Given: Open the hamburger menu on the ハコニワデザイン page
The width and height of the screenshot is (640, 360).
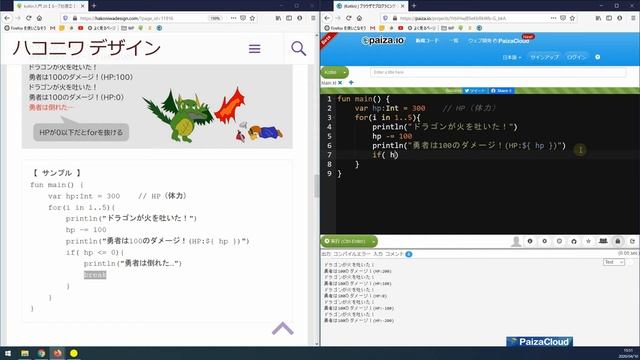Looking at the screenshot, I should (254, 49).
